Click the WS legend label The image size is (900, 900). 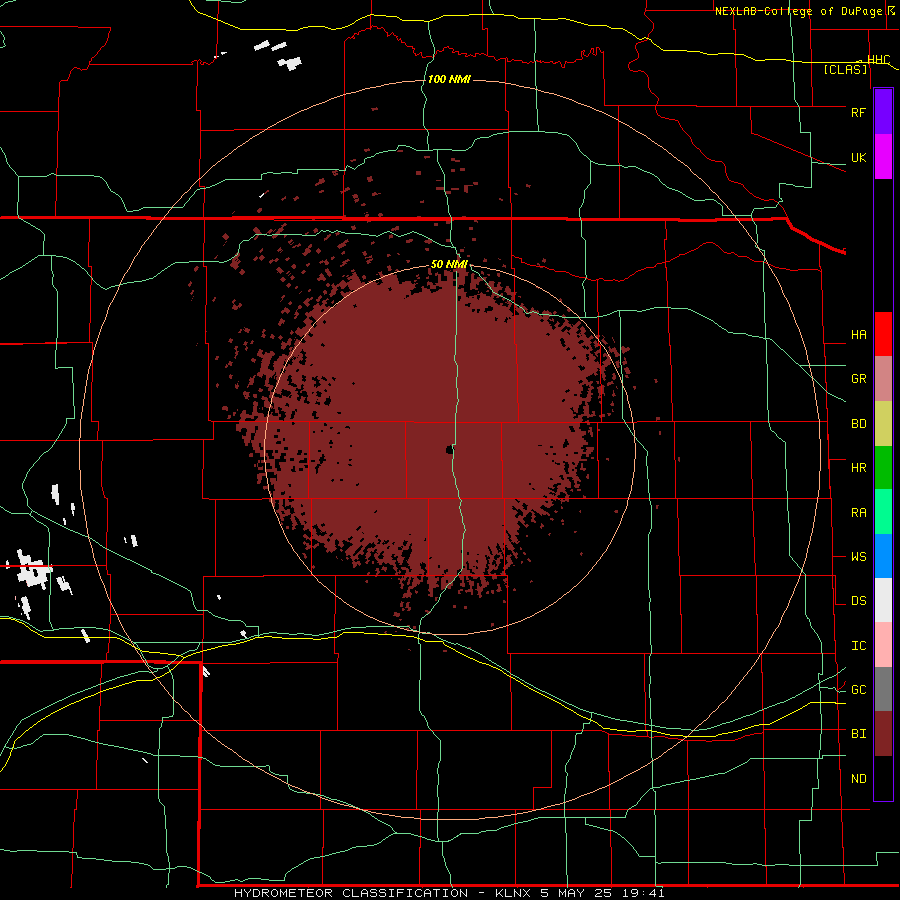click(x=858, y=557)
